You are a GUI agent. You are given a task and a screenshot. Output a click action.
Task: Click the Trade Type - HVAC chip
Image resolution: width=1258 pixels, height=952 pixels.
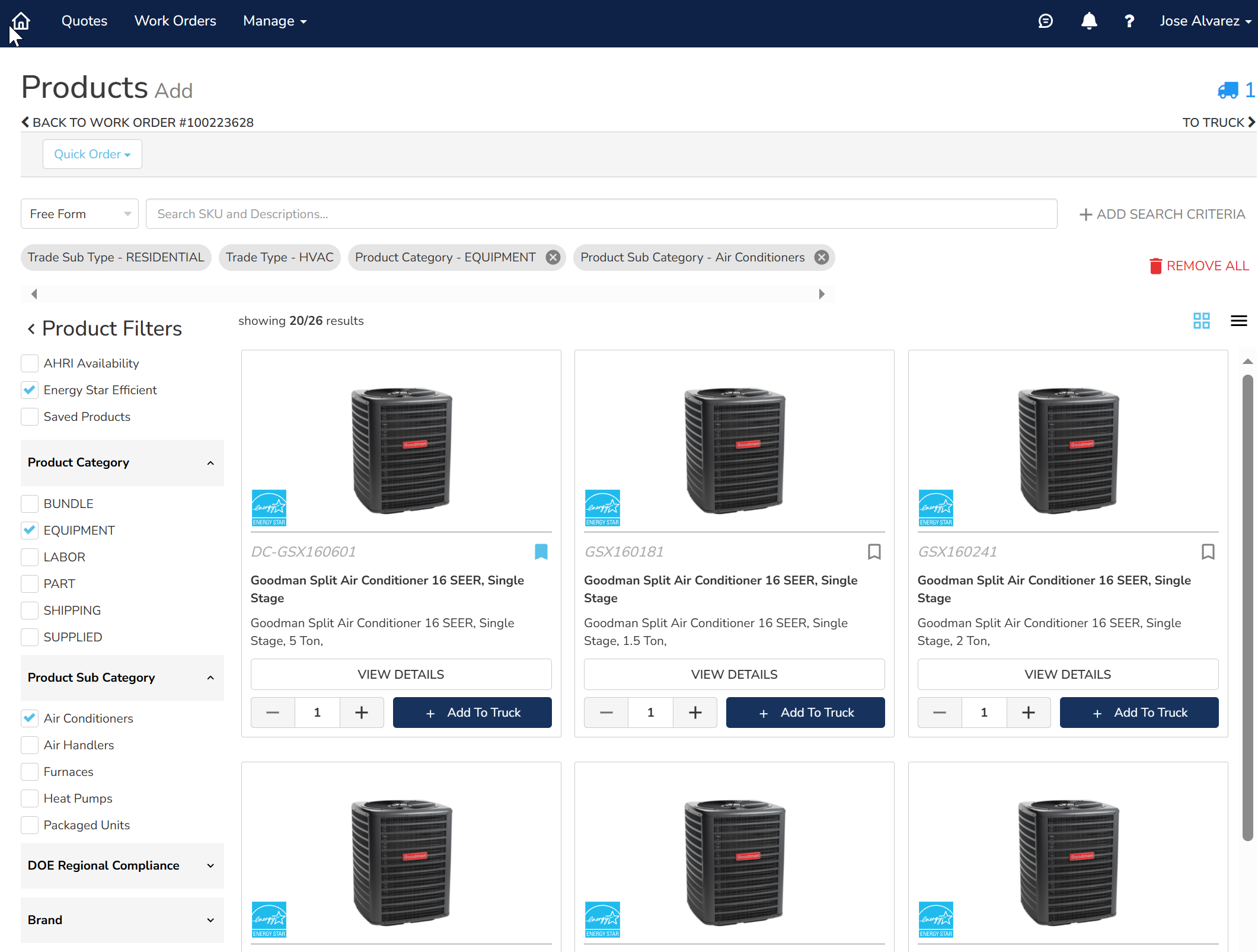[279, 257]
